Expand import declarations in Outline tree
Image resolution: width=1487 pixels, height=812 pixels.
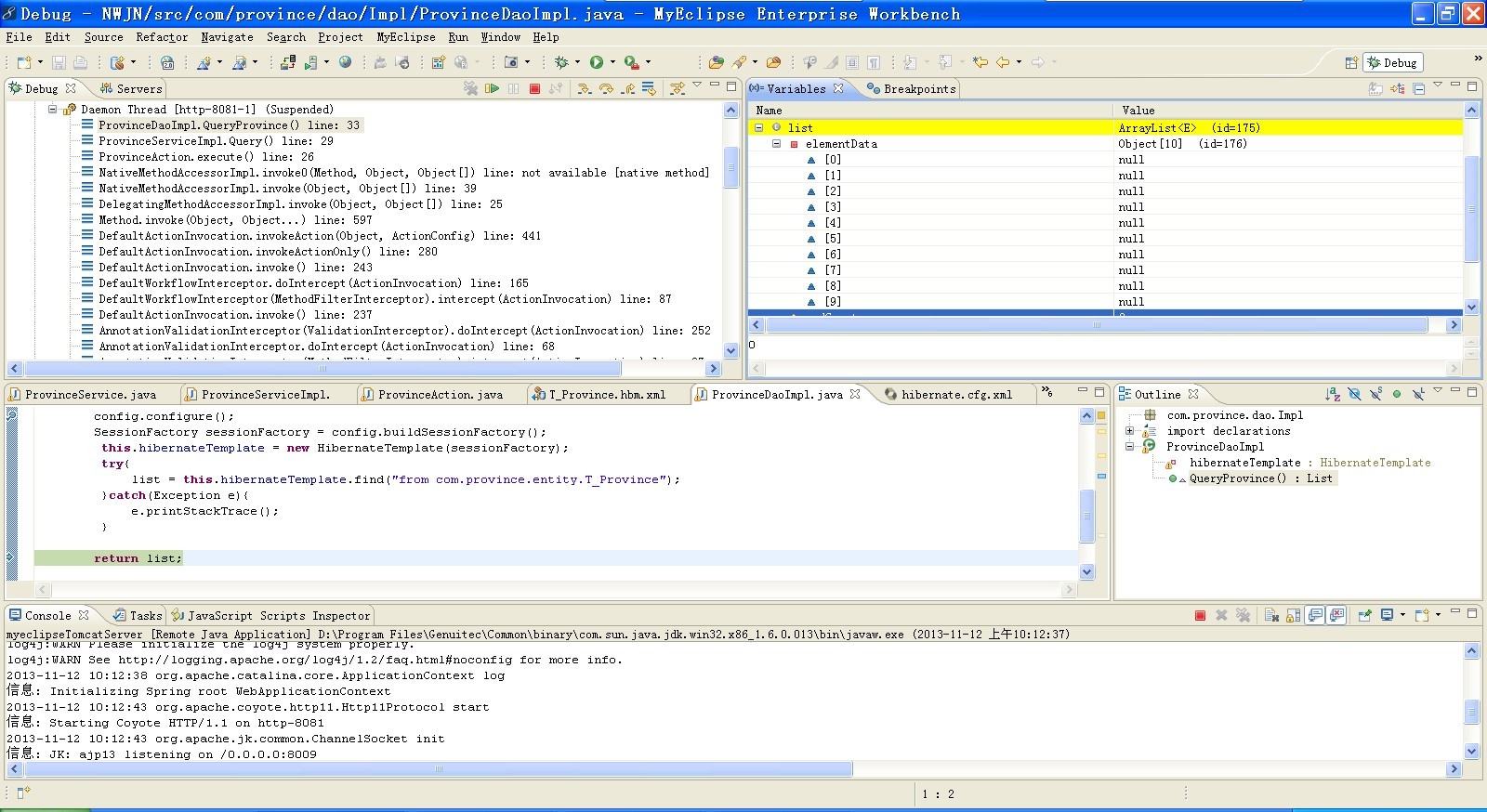pos(1130,431)
